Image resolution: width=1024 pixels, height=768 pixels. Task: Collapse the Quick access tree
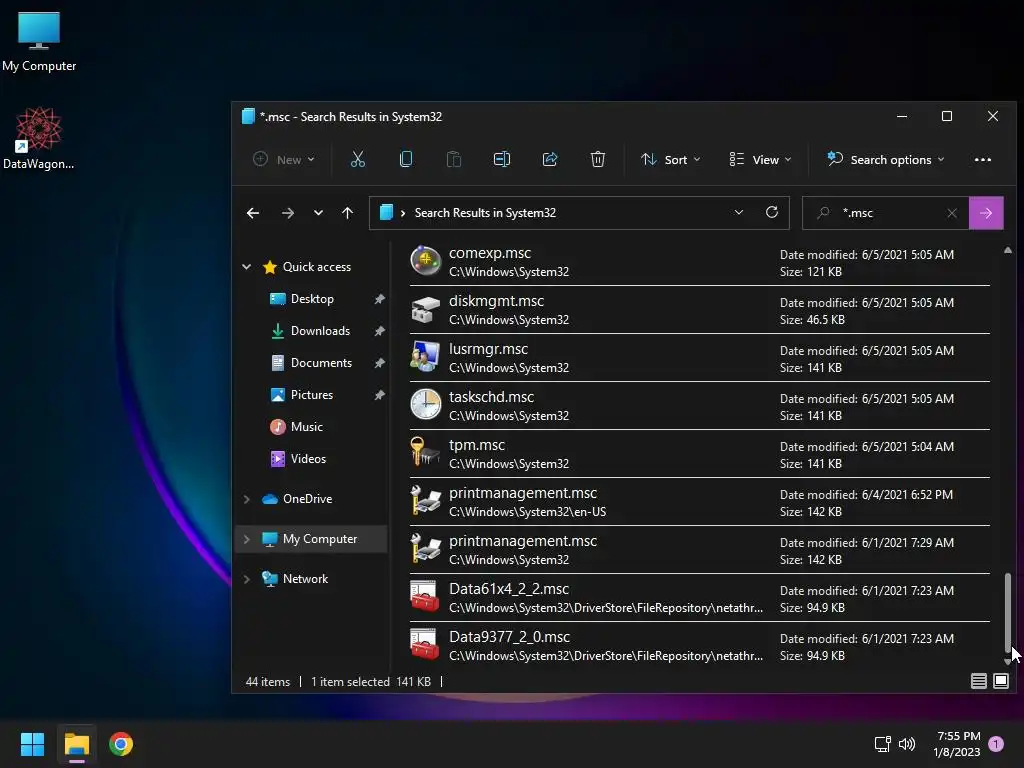coord(247,266)
